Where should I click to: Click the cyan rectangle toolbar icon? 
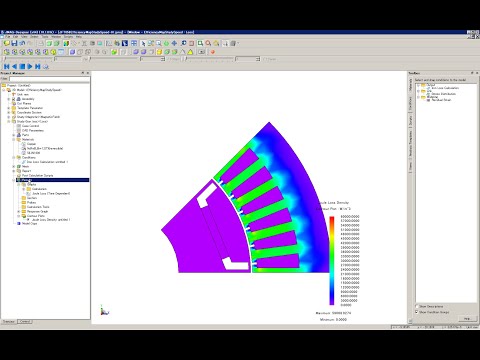coord(100,43)
